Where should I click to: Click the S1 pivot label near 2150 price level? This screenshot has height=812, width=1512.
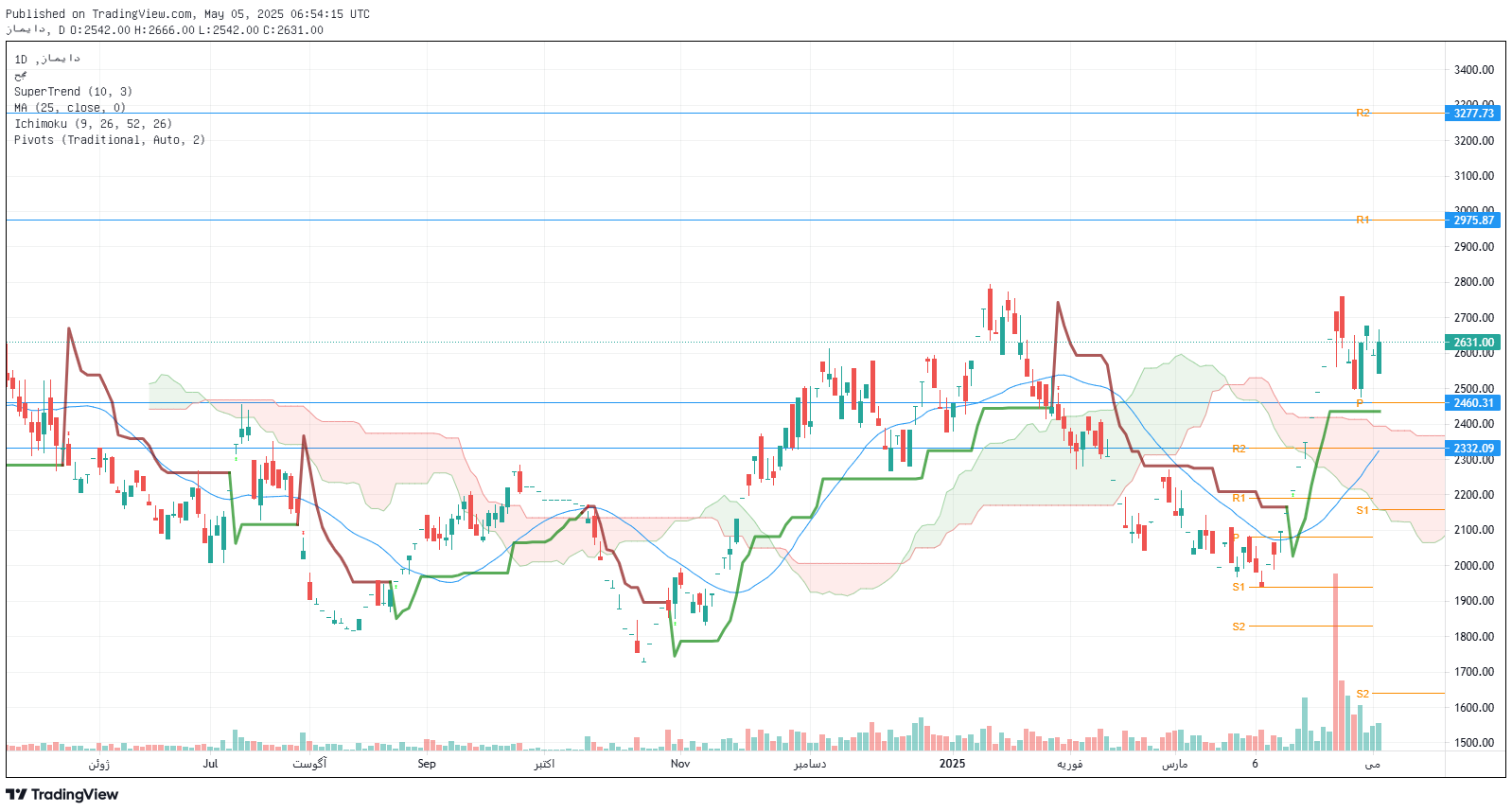1363,510
